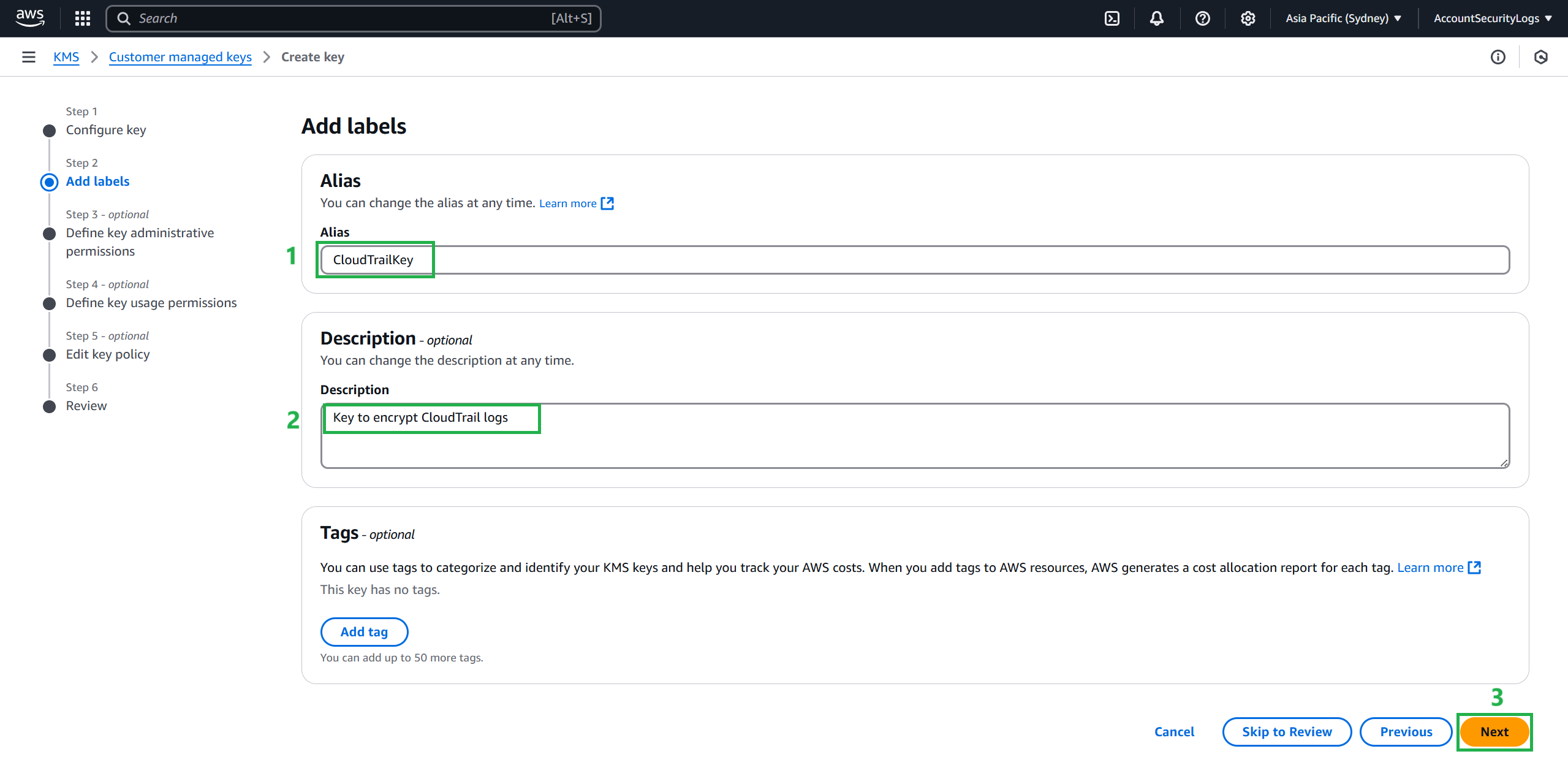
Task: Click the hexagon icon at top right
Action: (1540, 57)
